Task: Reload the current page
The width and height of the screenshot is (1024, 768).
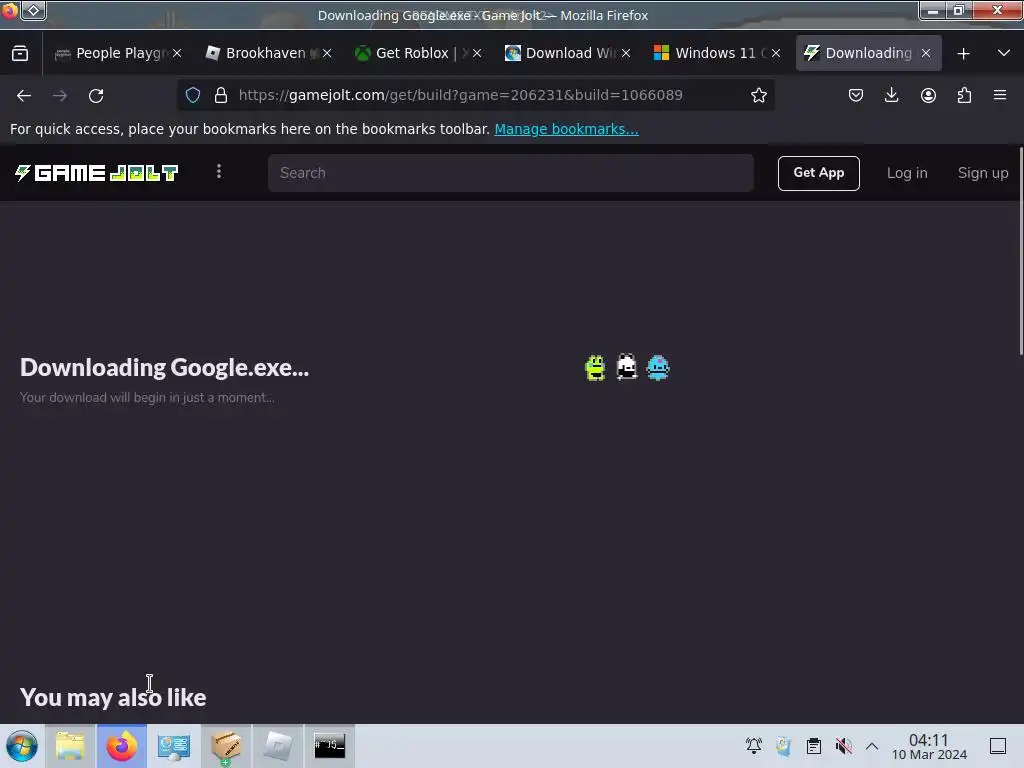Action: tap(96, 95)
